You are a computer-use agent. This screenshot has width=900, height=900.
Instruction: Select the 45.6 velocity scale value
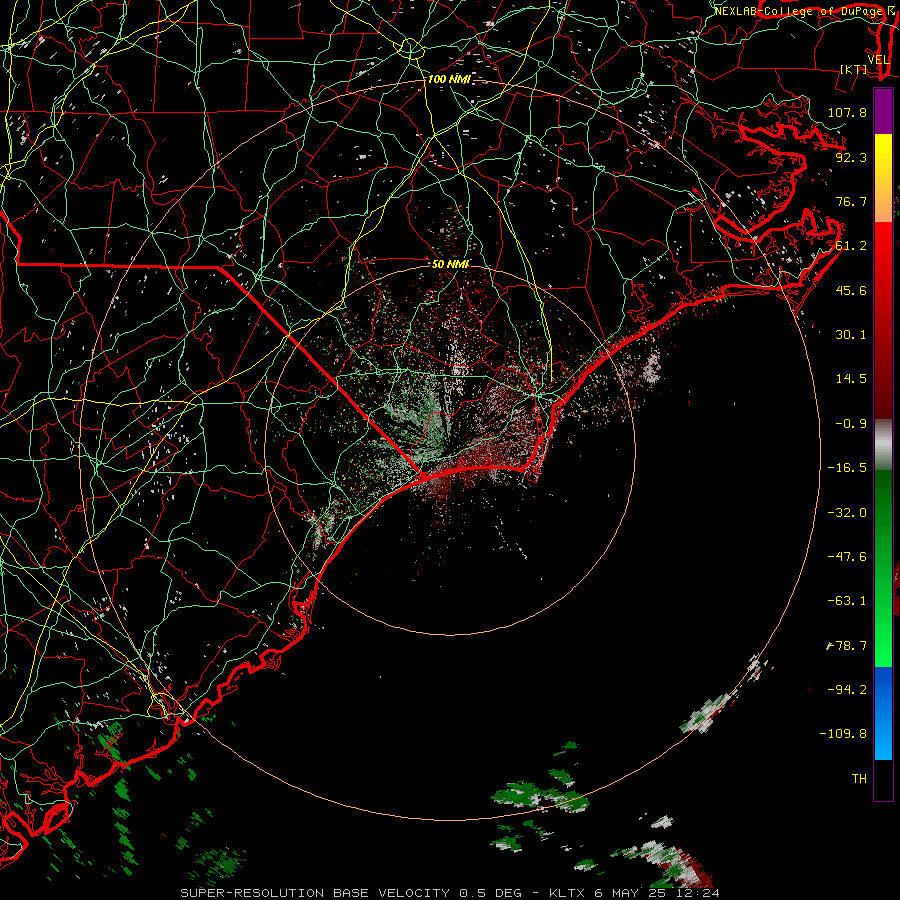(851, 290)
